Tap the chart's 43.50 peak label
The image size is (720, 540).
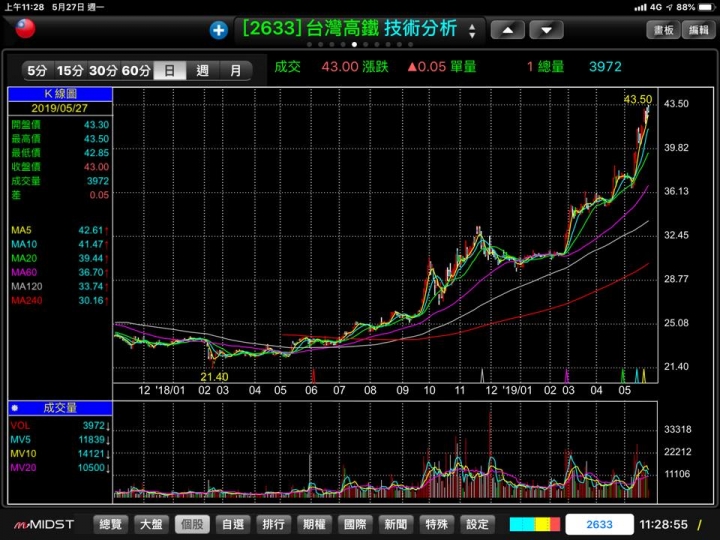tap(638, 99)
